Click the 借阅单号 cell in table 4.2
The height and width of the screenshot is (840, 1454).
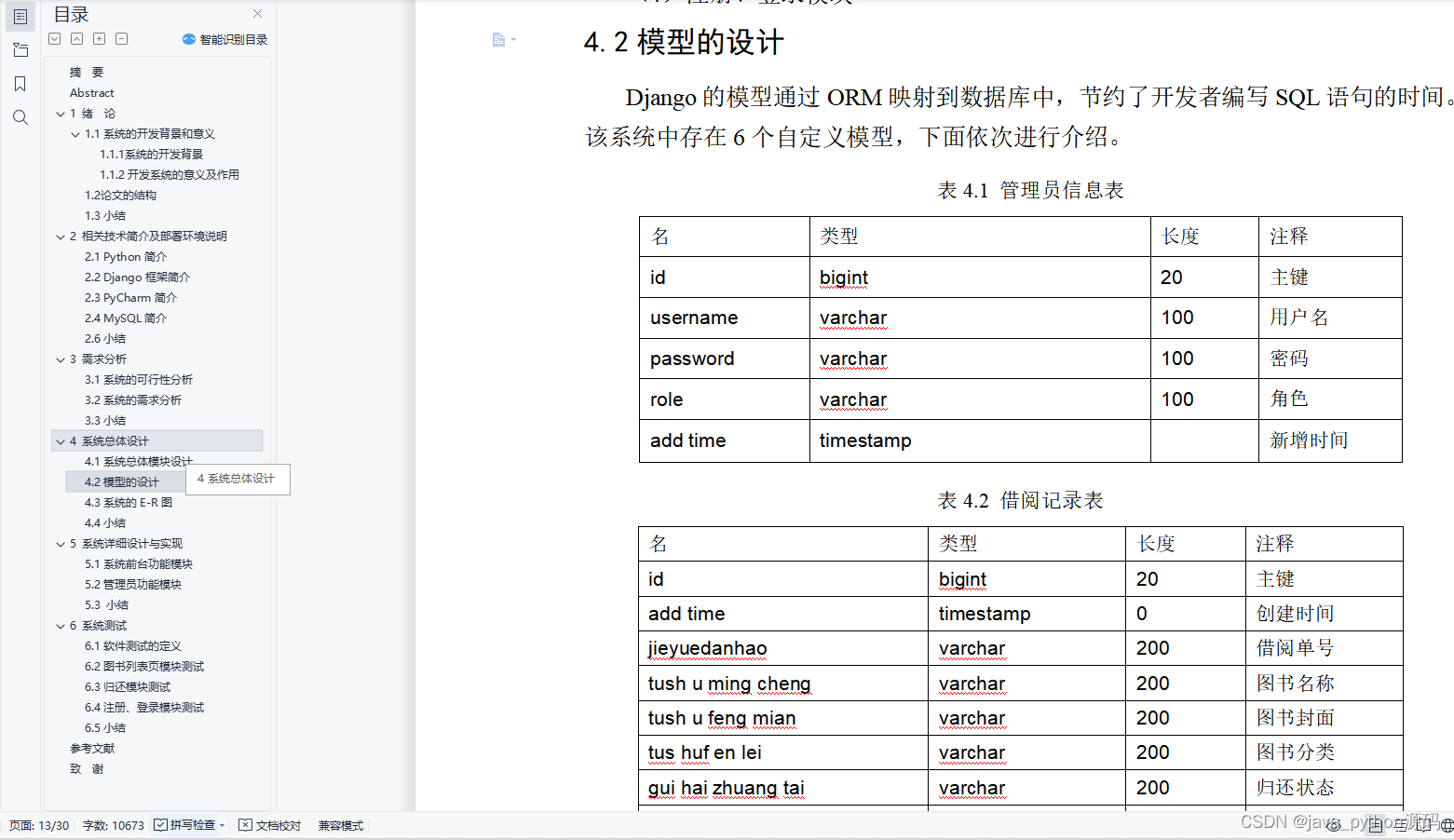[1324, 648]
